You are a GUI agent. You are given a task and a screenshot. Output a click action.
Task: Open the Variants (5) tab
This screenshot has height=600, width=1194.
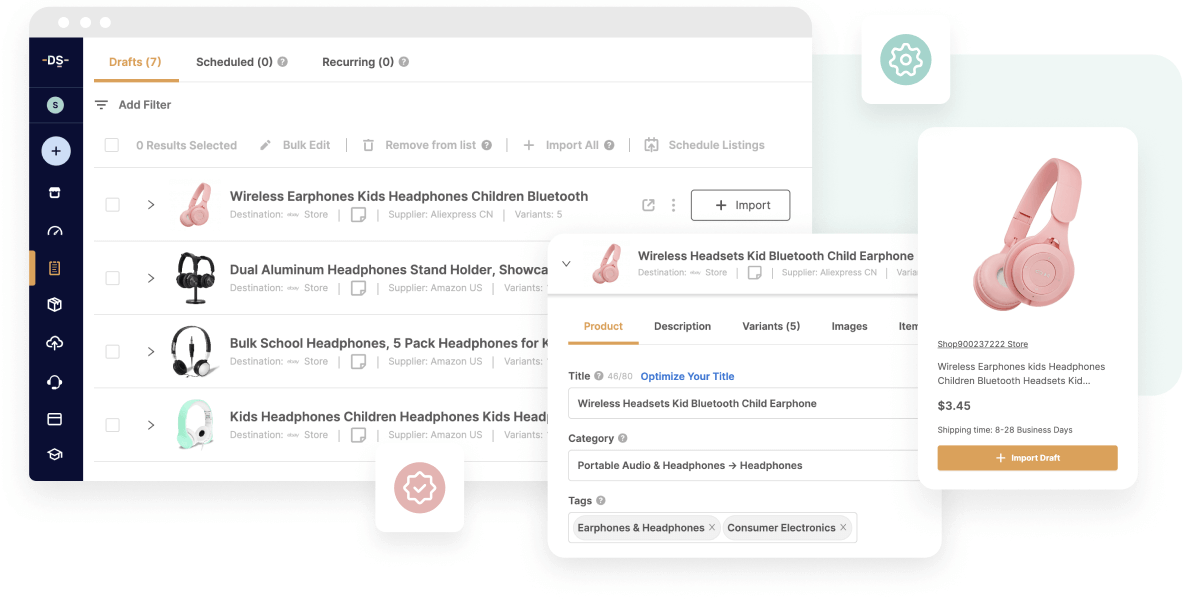(771, 326)
